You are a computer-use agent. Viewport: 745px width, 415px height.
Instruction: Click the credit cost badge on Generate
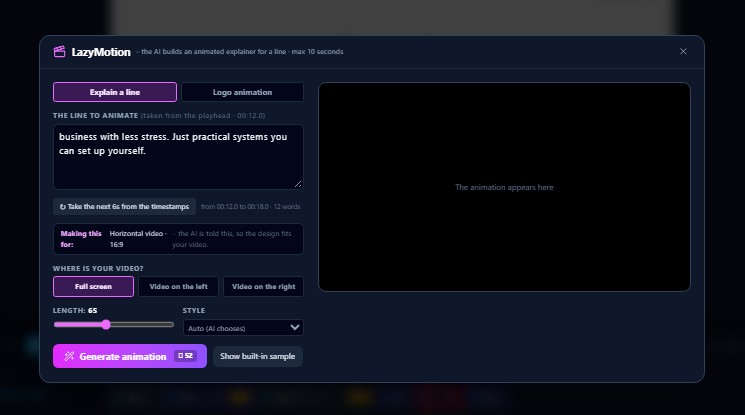coord(185,356)
